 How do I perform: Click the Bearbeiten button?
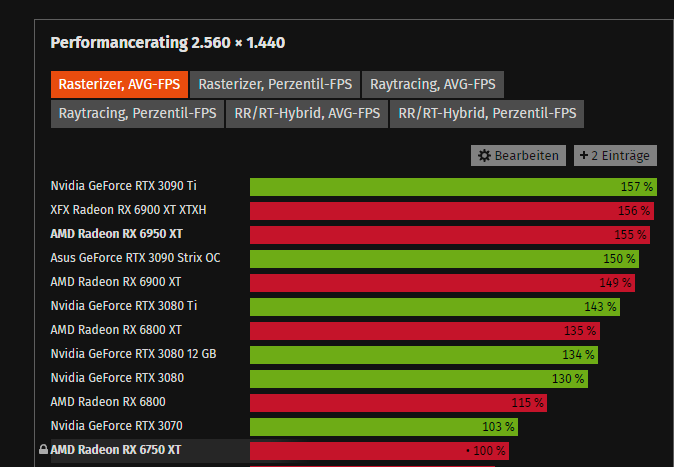click(x=518, y=155)
